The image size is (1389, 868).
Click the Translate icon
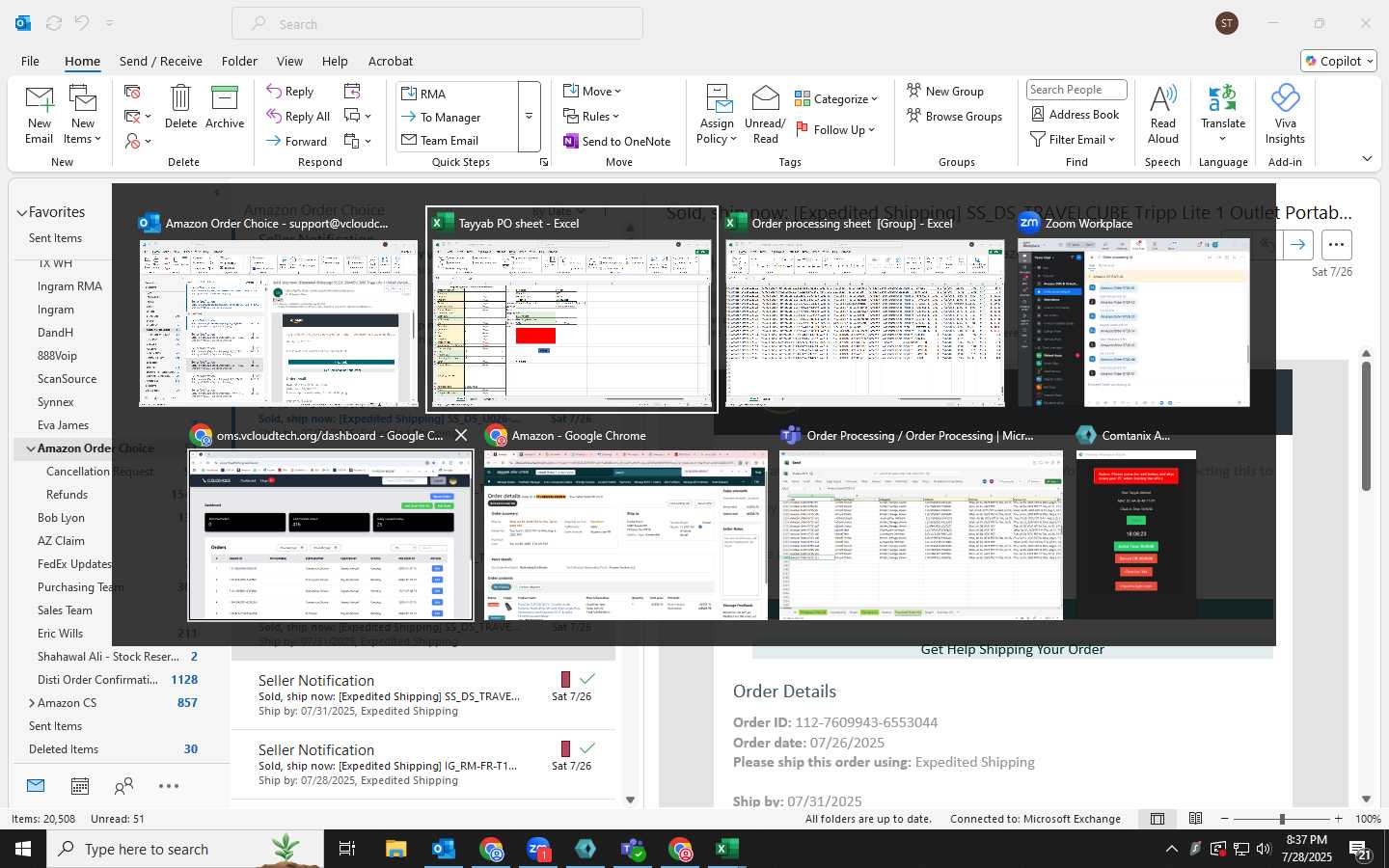[1223, 98]
